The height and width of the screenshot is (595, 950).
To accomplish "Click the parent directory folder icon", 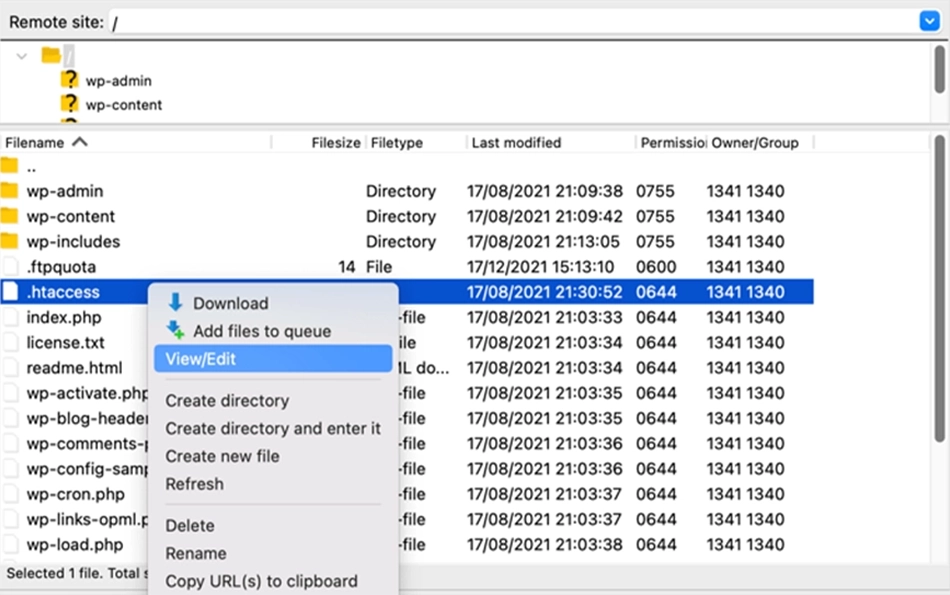I will pyautogui.click(x=12, y=165).
